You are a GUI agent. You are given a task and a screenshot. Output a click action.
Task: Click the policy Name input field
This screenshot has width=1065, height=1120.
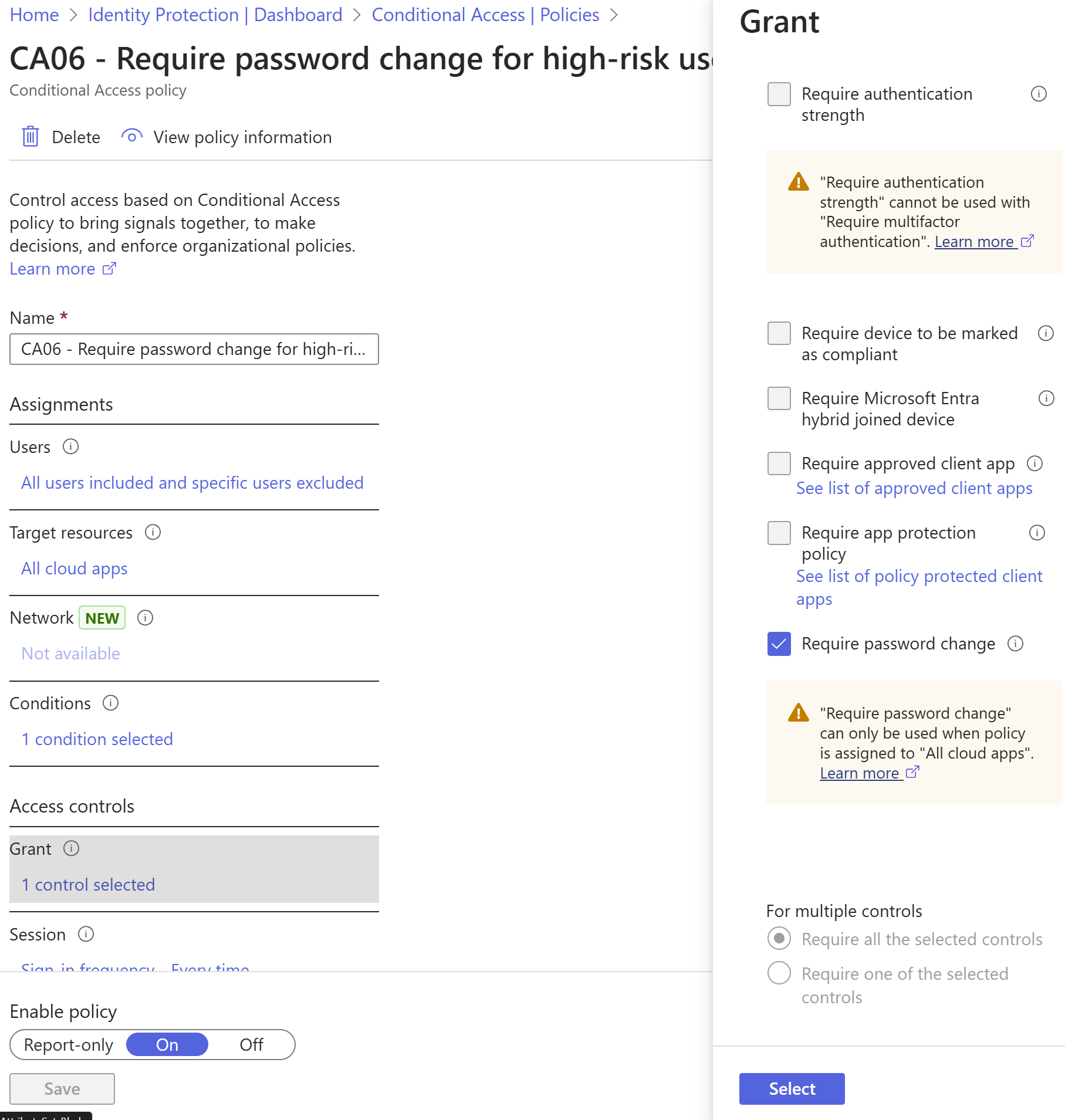(194, 349)
